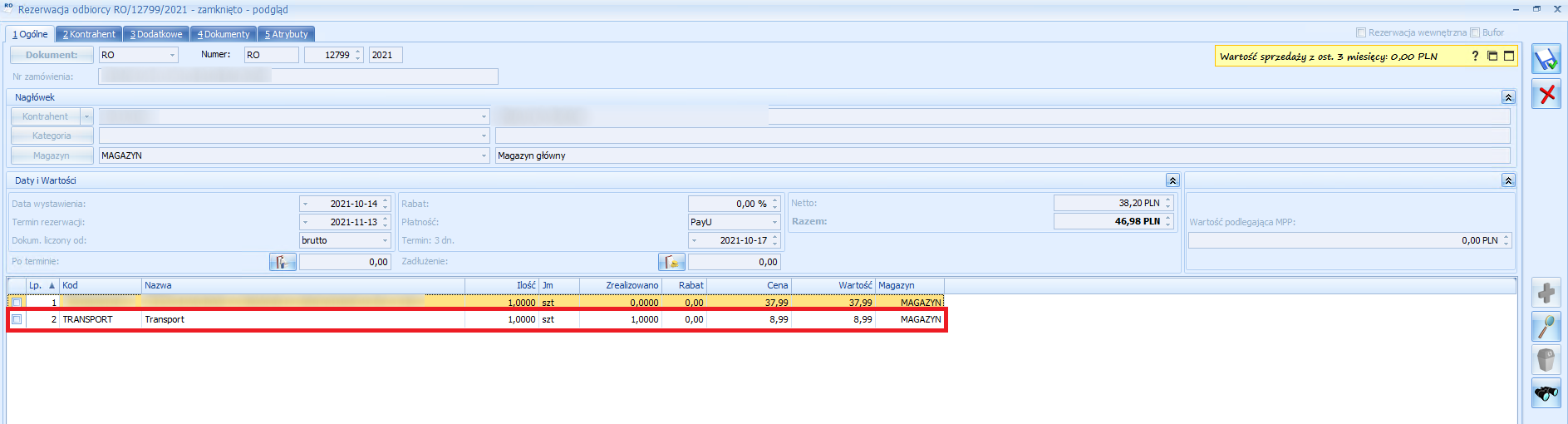Open the Płatność PayU dropdown
This screenshot has height=424, width=1568.
(774, 222)
